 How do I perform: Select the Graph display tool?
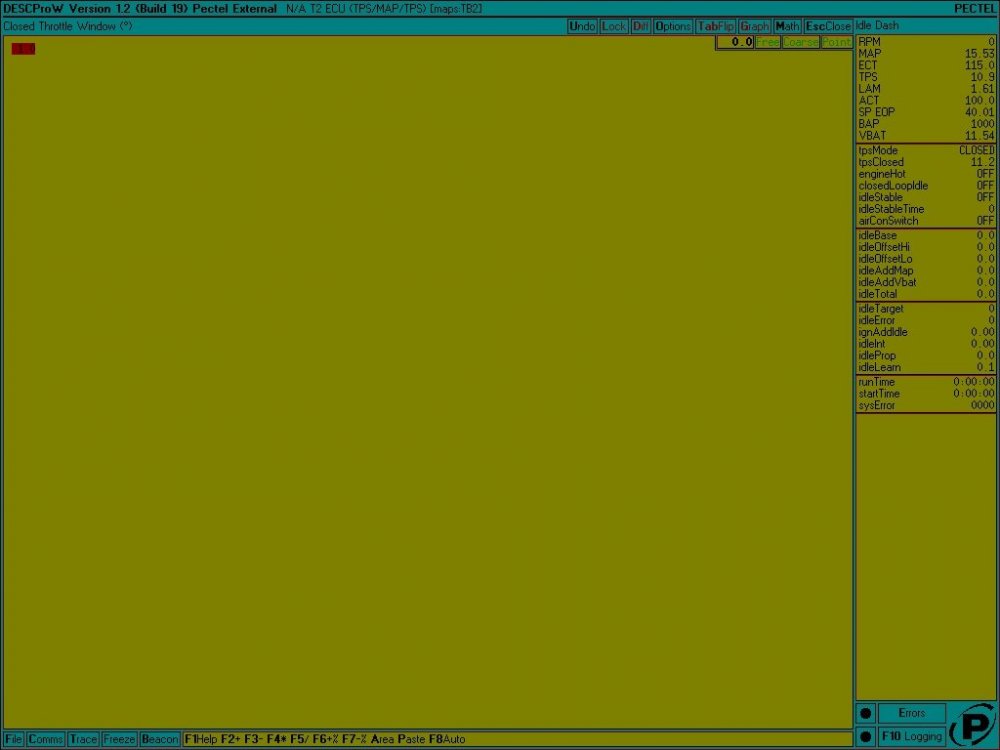coord(753,26)
